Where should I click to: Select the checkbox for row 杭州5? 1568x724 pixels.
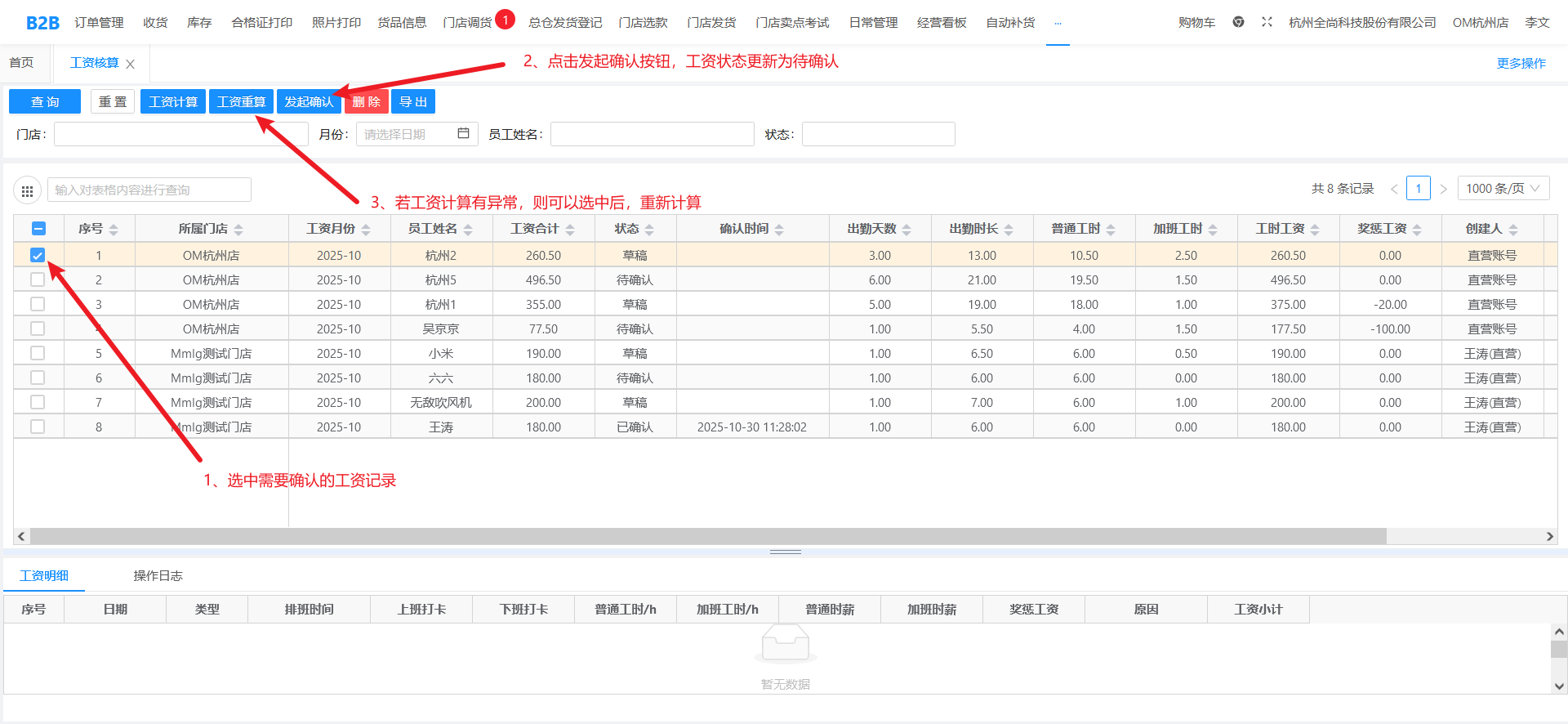click(38, 279)
